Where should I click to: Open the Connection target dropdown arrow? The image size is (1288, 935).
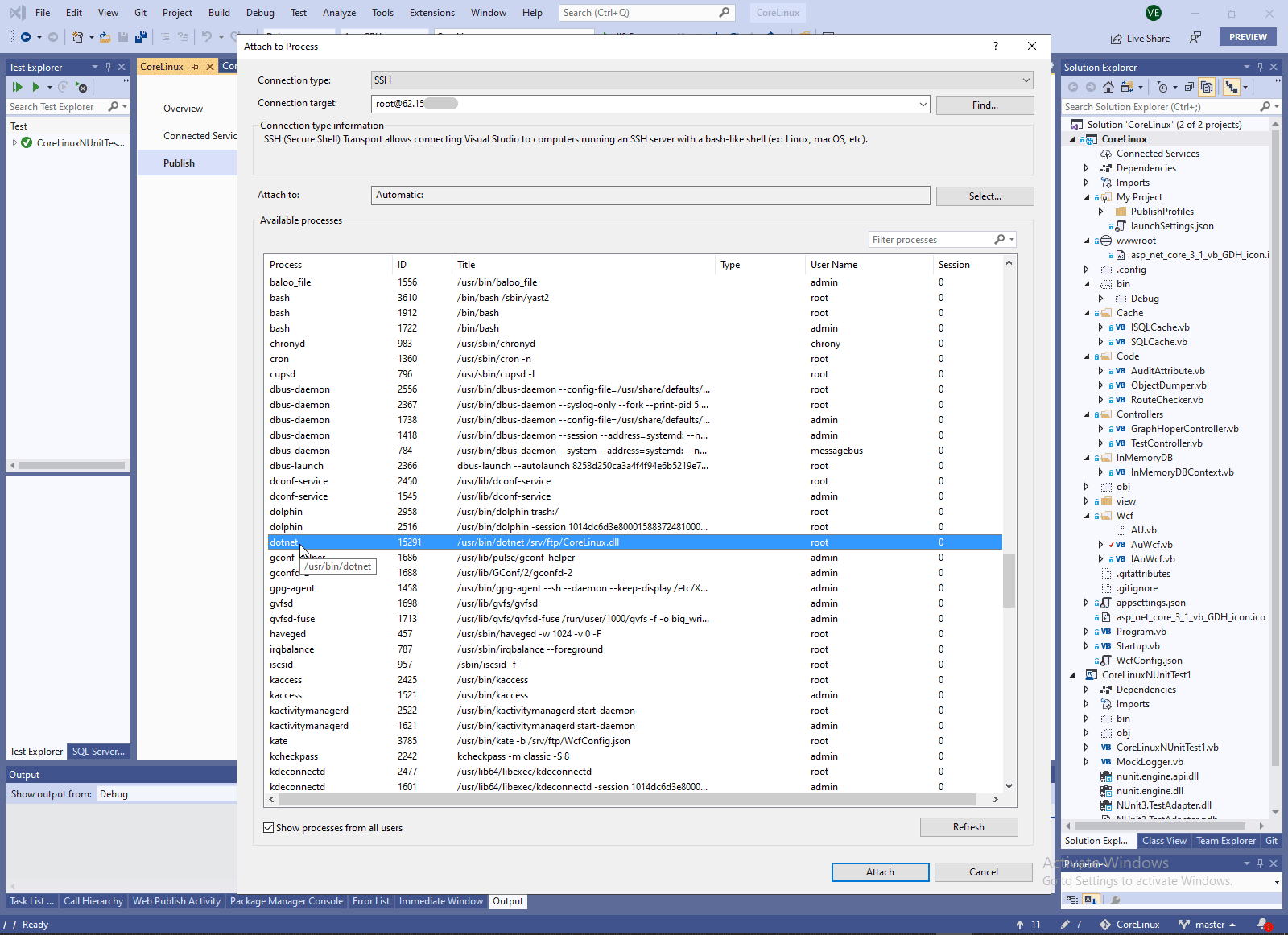(923, 104)
